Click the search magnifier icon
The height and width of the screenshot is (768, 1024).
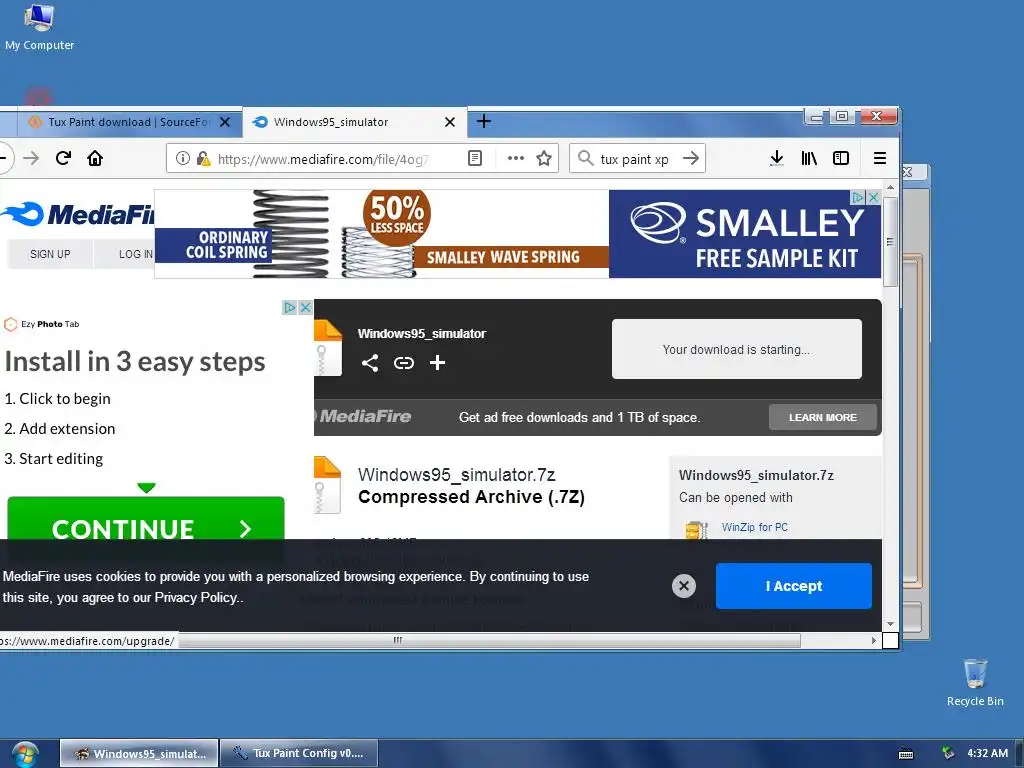click(586, 158)
